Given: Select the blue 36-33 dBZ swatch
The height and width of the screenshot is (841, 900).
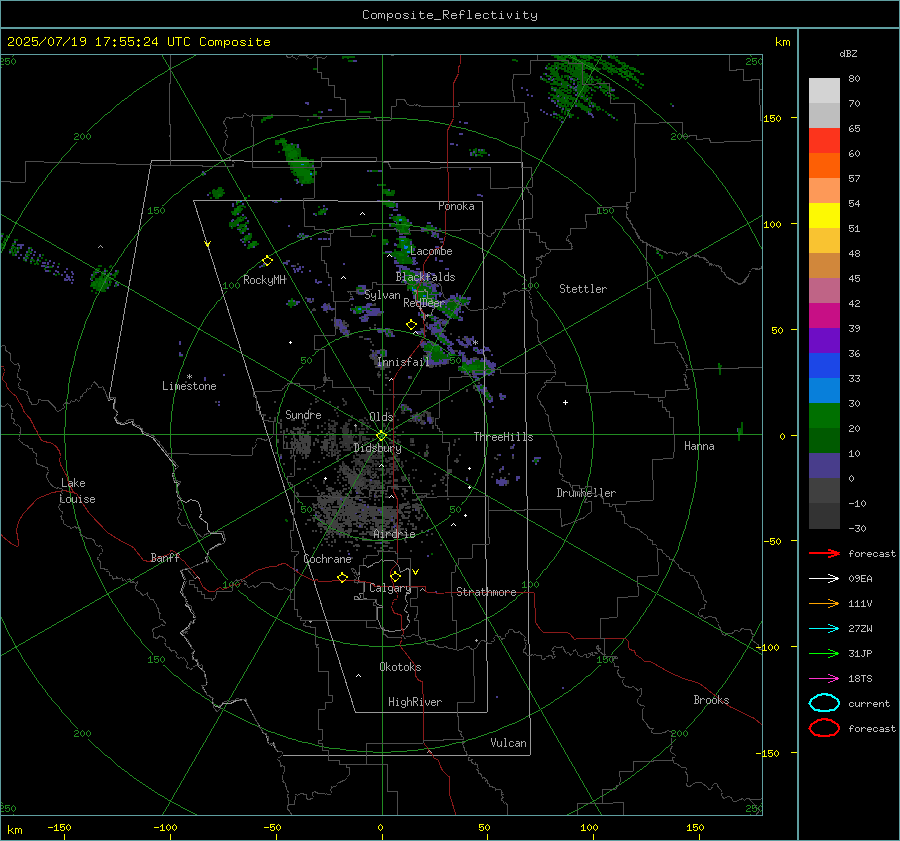Looking at the screenshot, I should 824,365.
